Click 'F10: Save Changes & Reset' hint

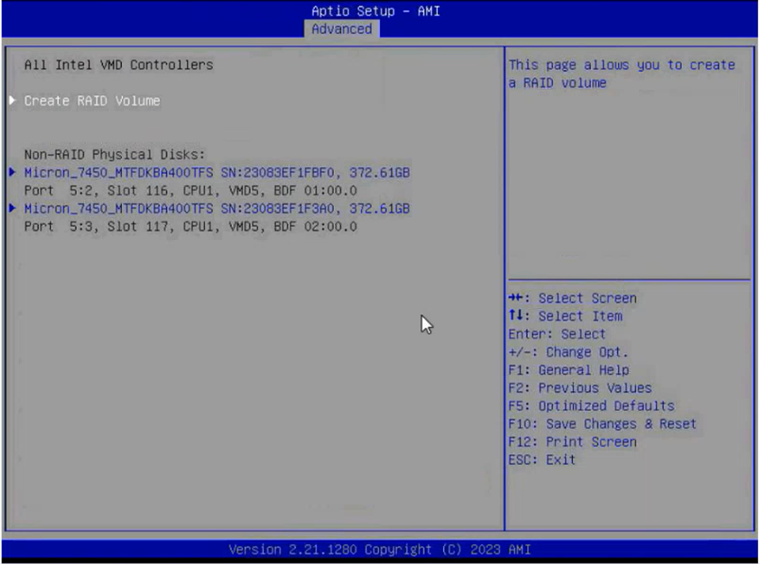(x=602, y=423)
